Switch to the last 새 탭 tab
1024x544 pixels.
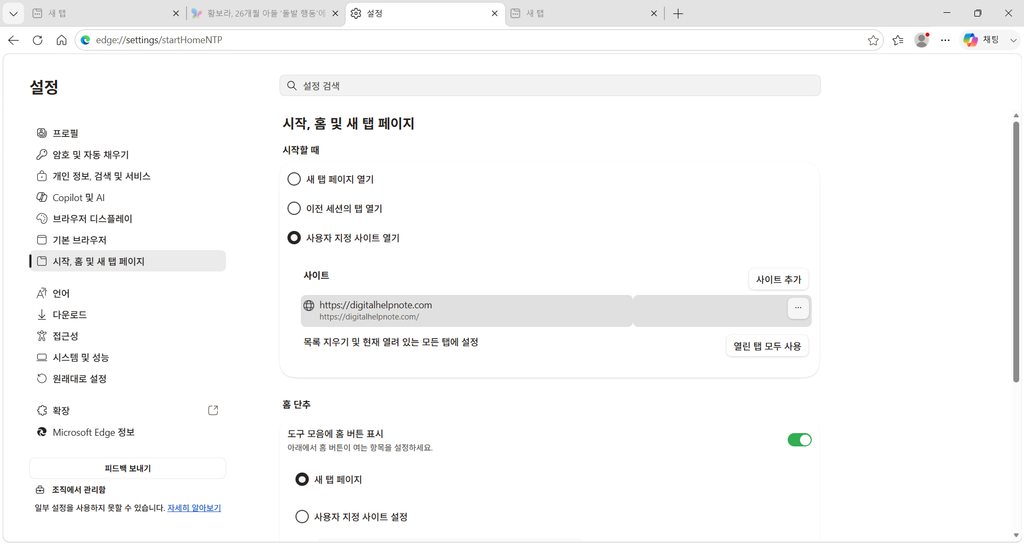tap(584, 13)
